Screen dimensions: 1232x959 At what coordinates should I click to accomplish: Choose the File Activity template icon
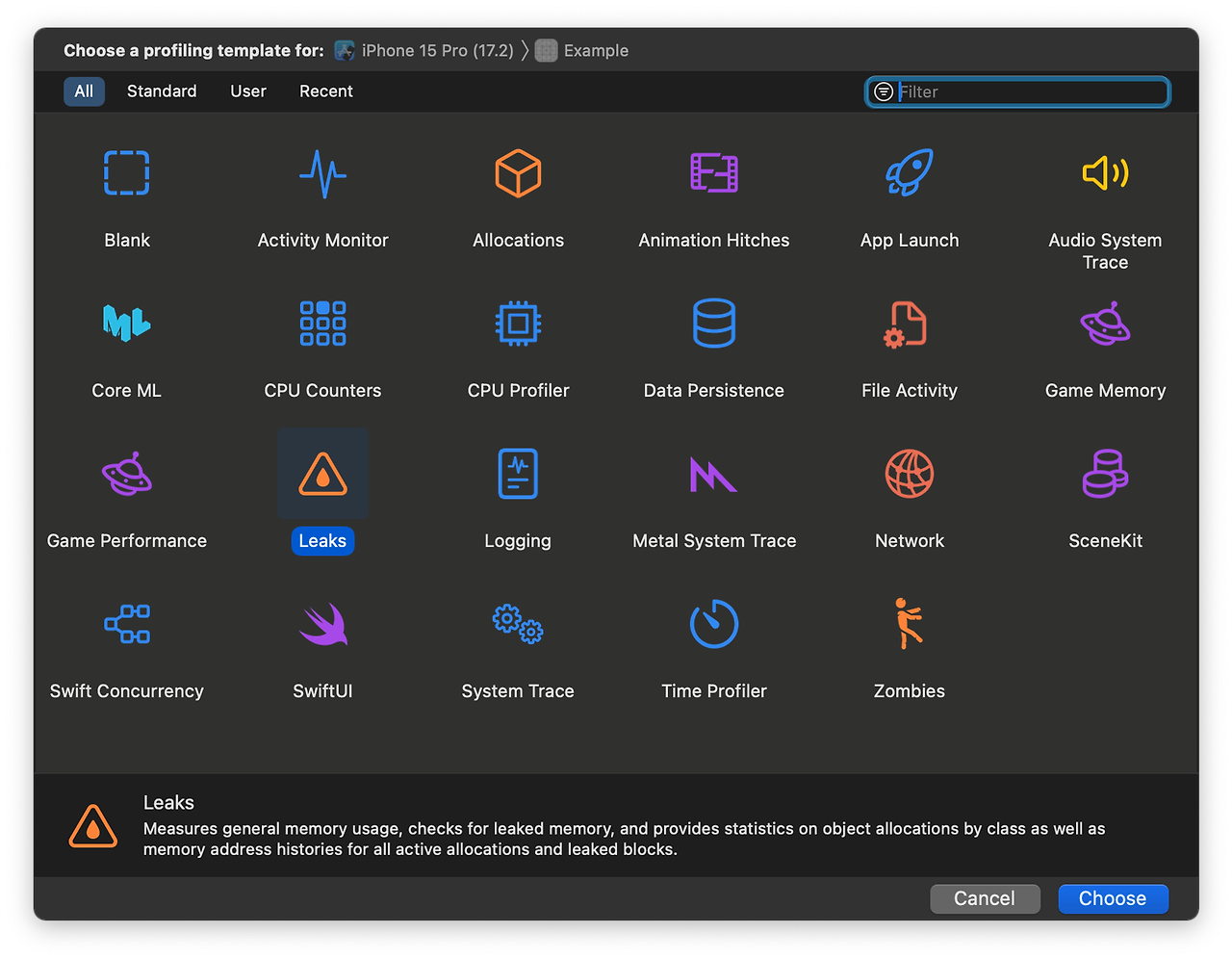[x=906, y=324]
